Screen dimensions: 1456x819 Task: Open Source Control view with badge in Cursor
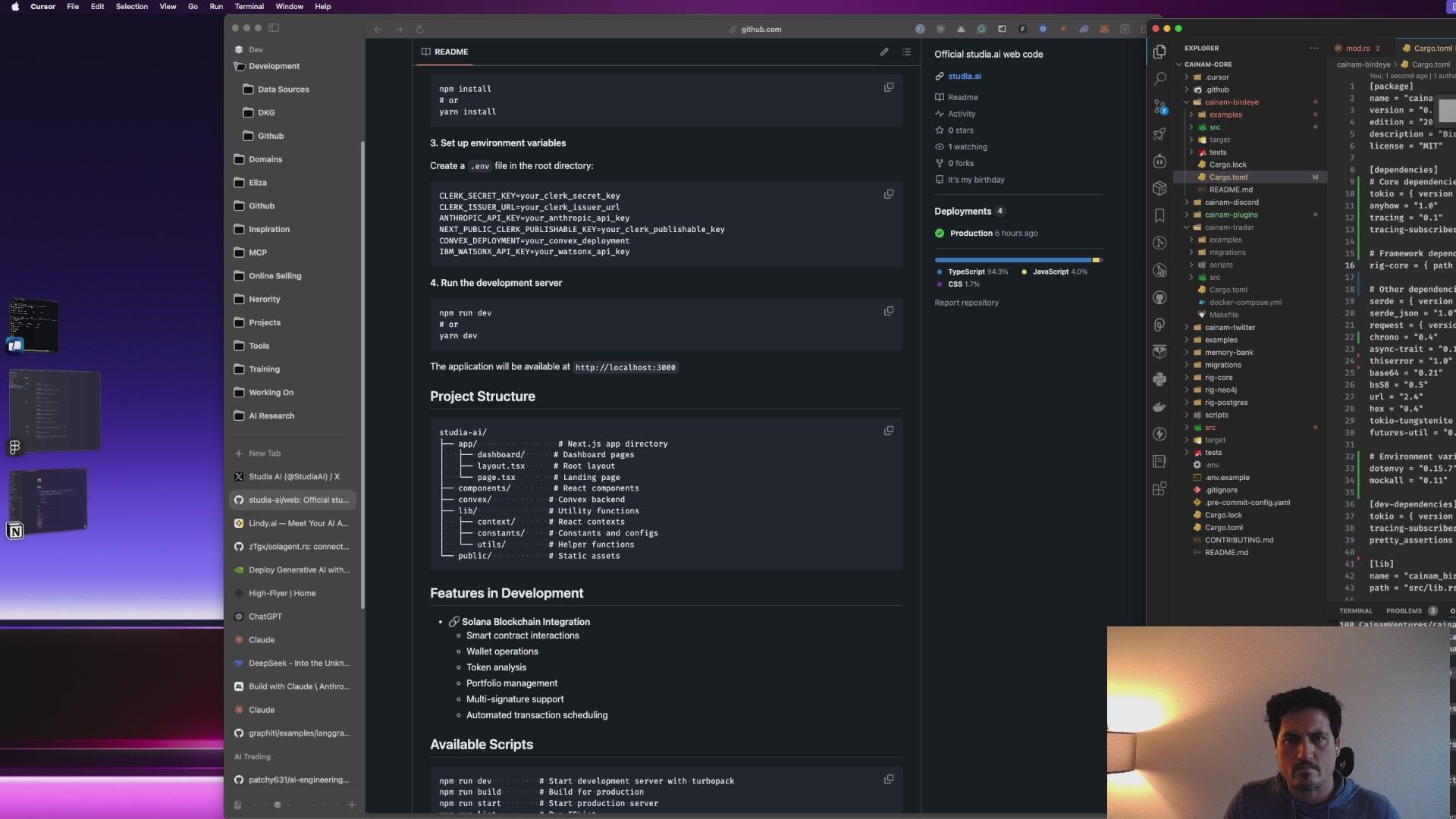coord(1159,107)
